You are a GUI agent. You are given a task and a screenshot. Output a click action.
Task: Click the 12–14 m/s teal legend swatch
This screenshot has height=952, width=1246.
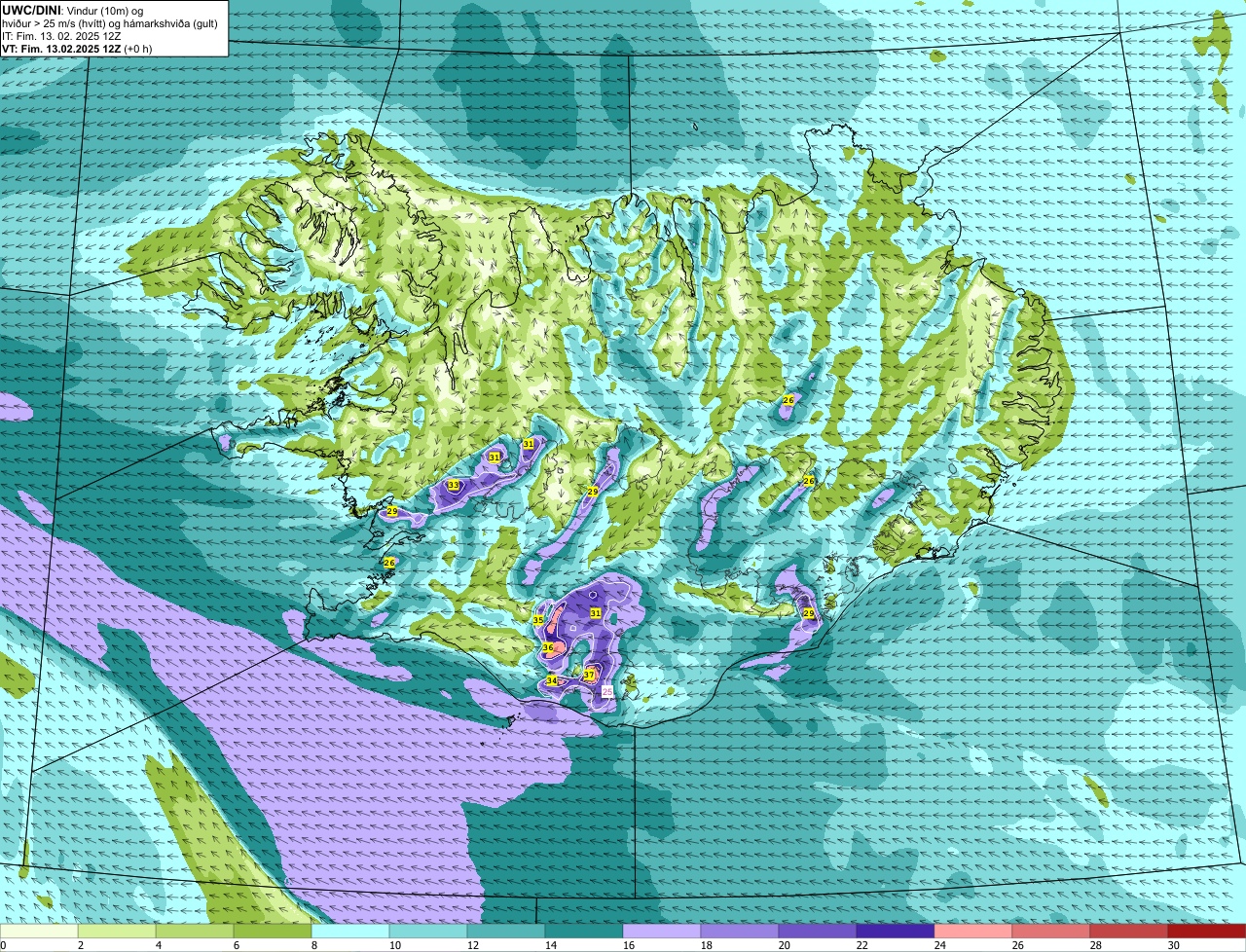(x=506, y=932)
